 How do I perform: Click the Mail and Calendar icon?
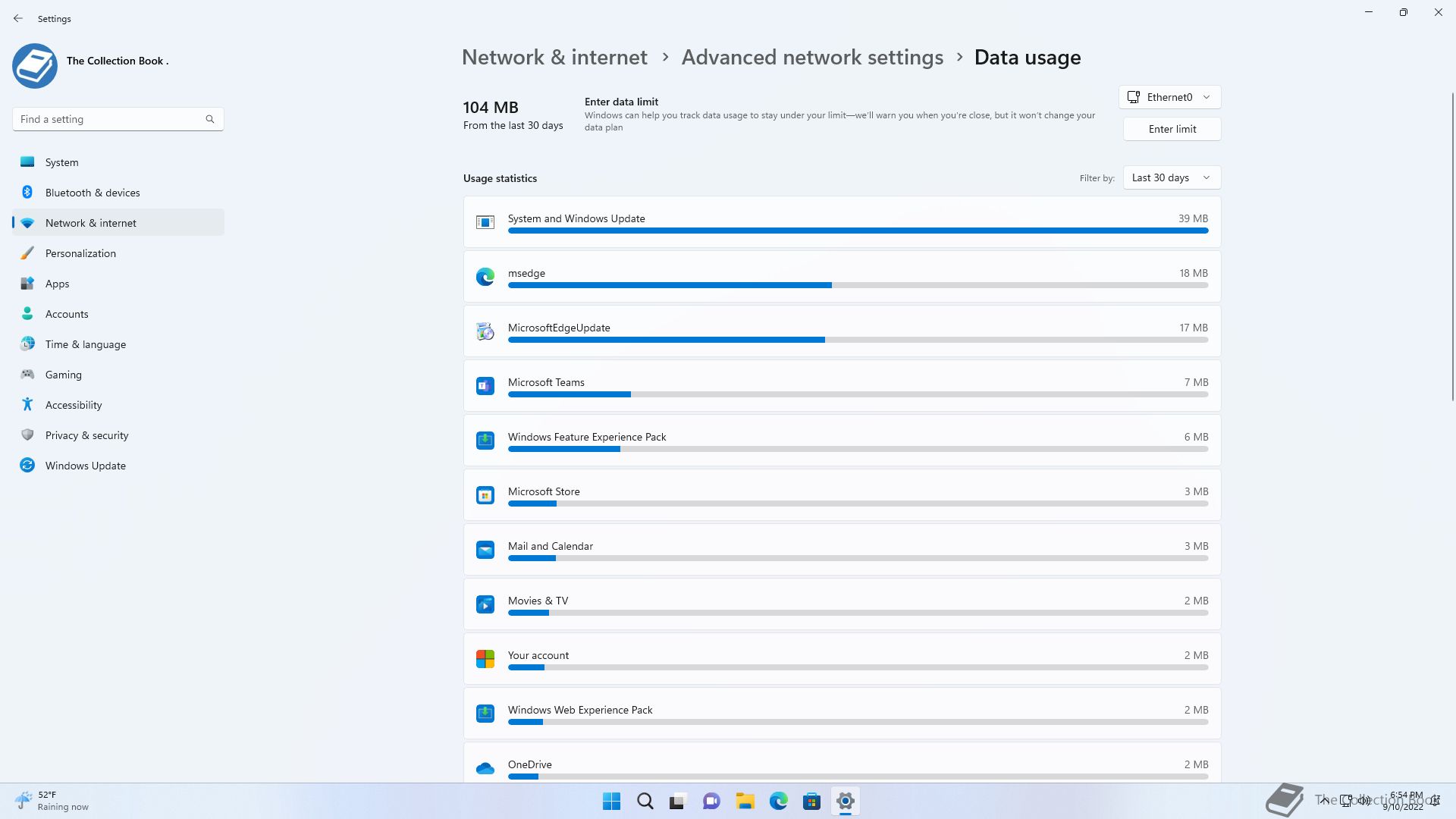coord(485,550)
